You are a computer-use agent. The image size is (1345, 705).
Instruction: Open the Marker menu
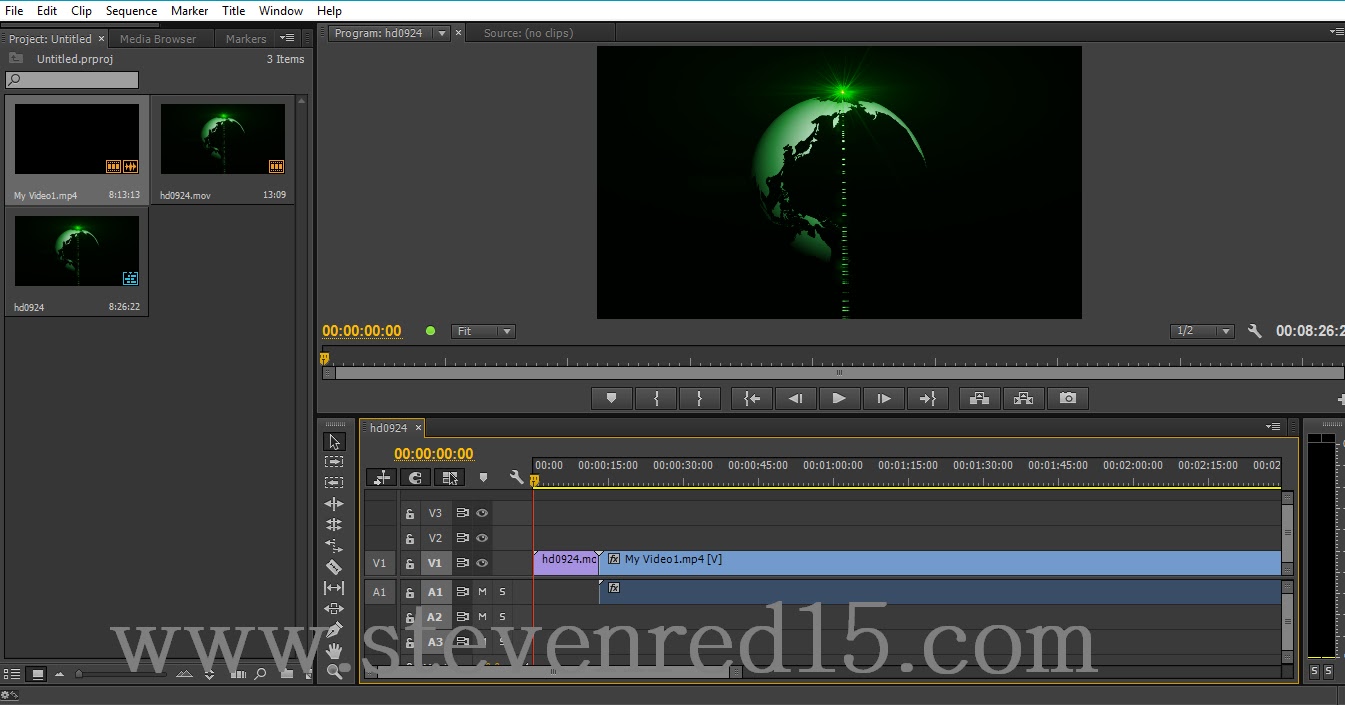point(189,11)
